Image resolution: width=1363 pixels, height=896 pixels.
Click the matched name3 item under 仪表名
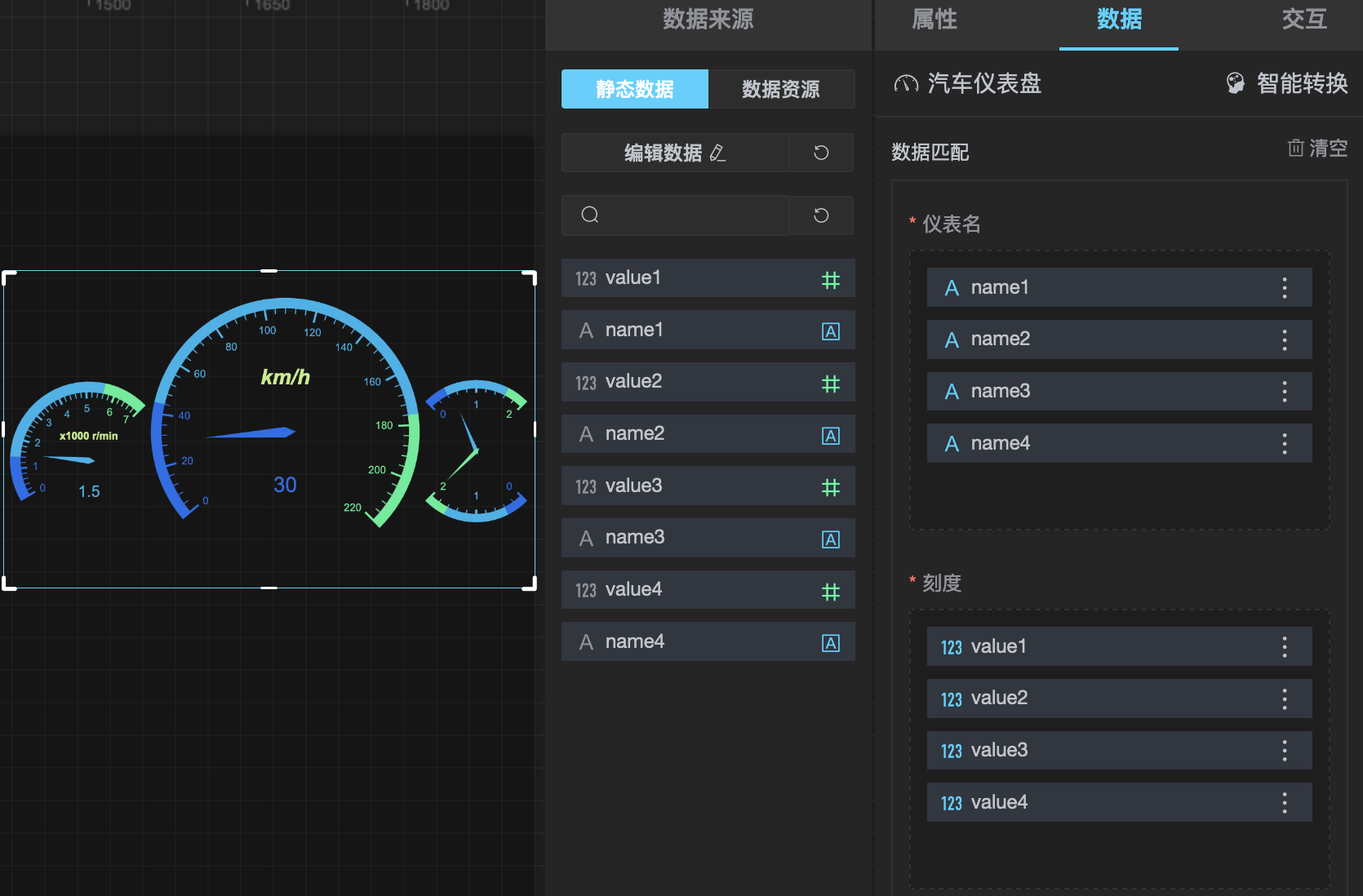1119,392
